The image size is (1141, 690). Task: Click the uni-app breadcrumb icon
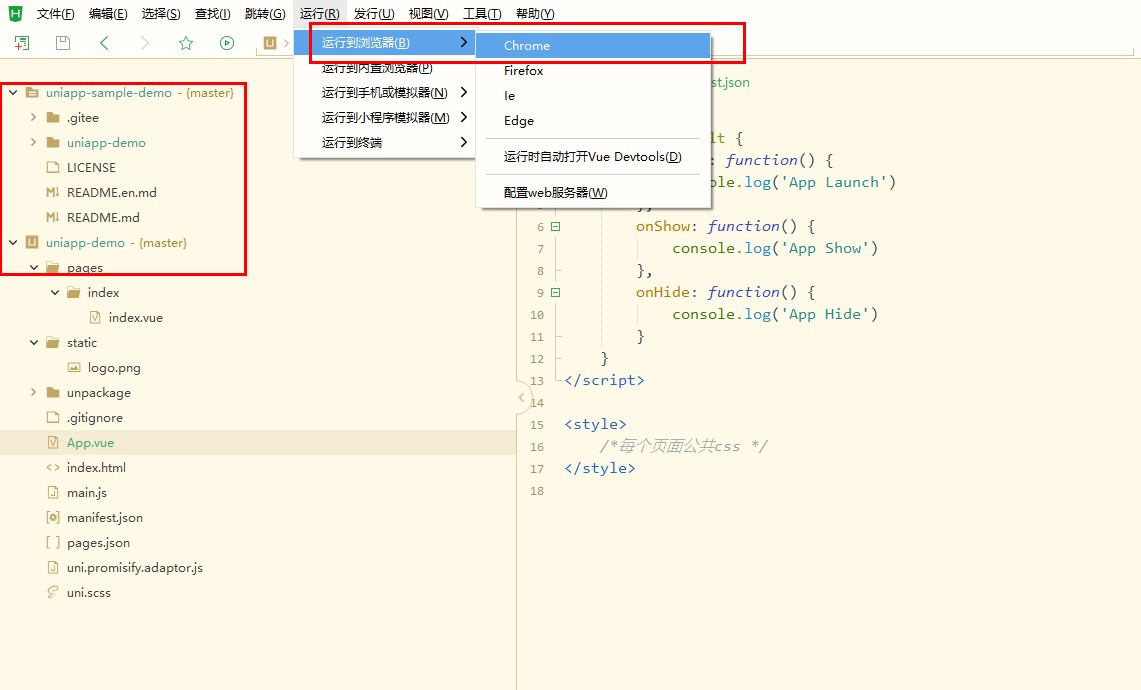coord(270,43)
